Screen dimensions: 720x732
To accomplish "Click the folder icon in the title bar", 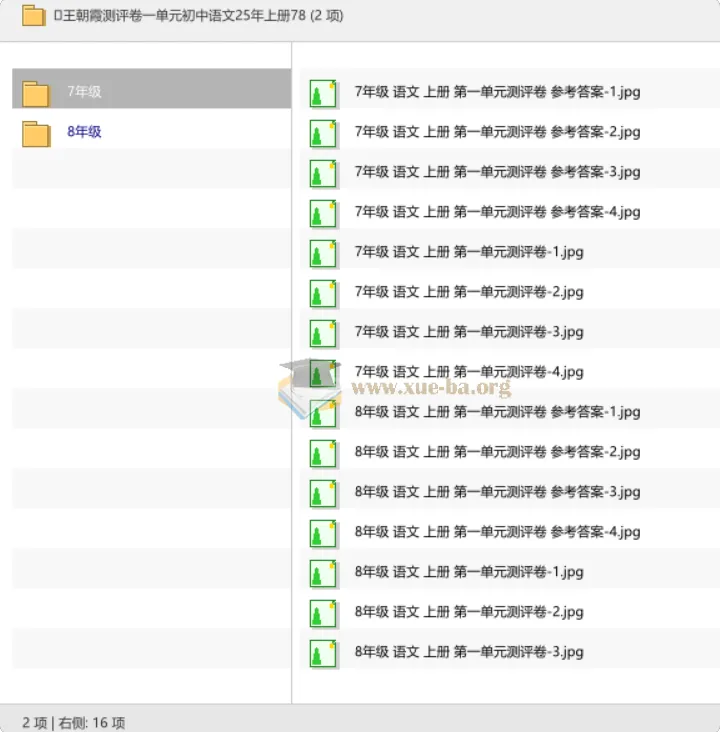I will (33, 15).
